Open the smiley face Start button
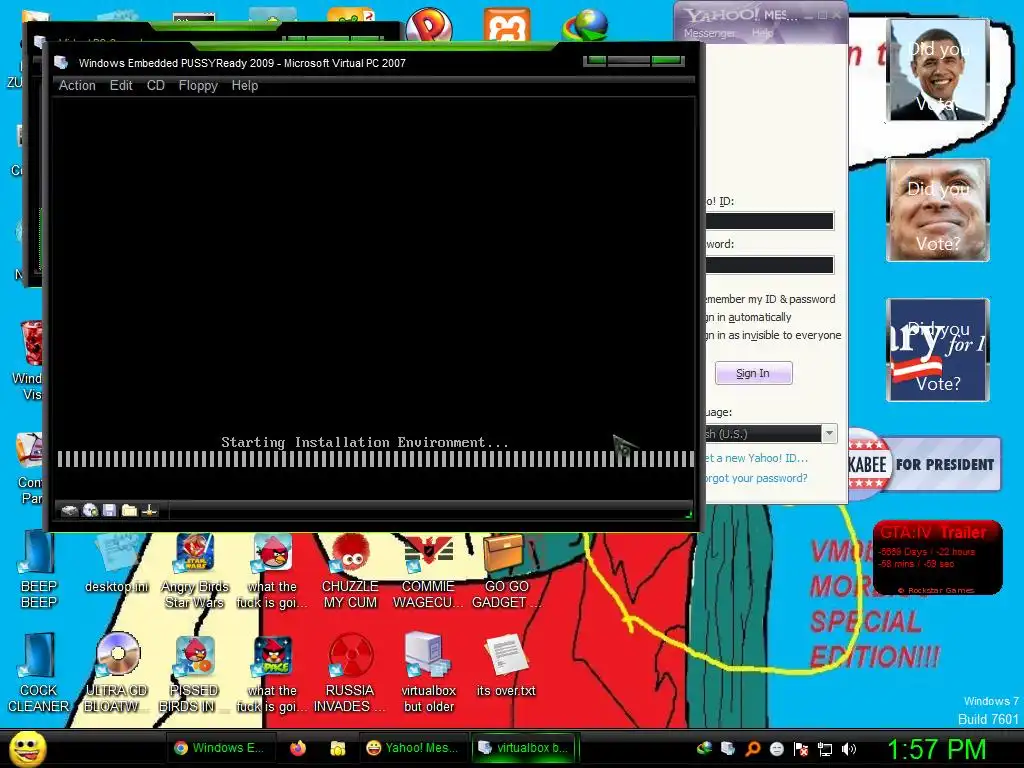Image resolution: width=1024 pixels, height=768 pixels. [28, 749]
